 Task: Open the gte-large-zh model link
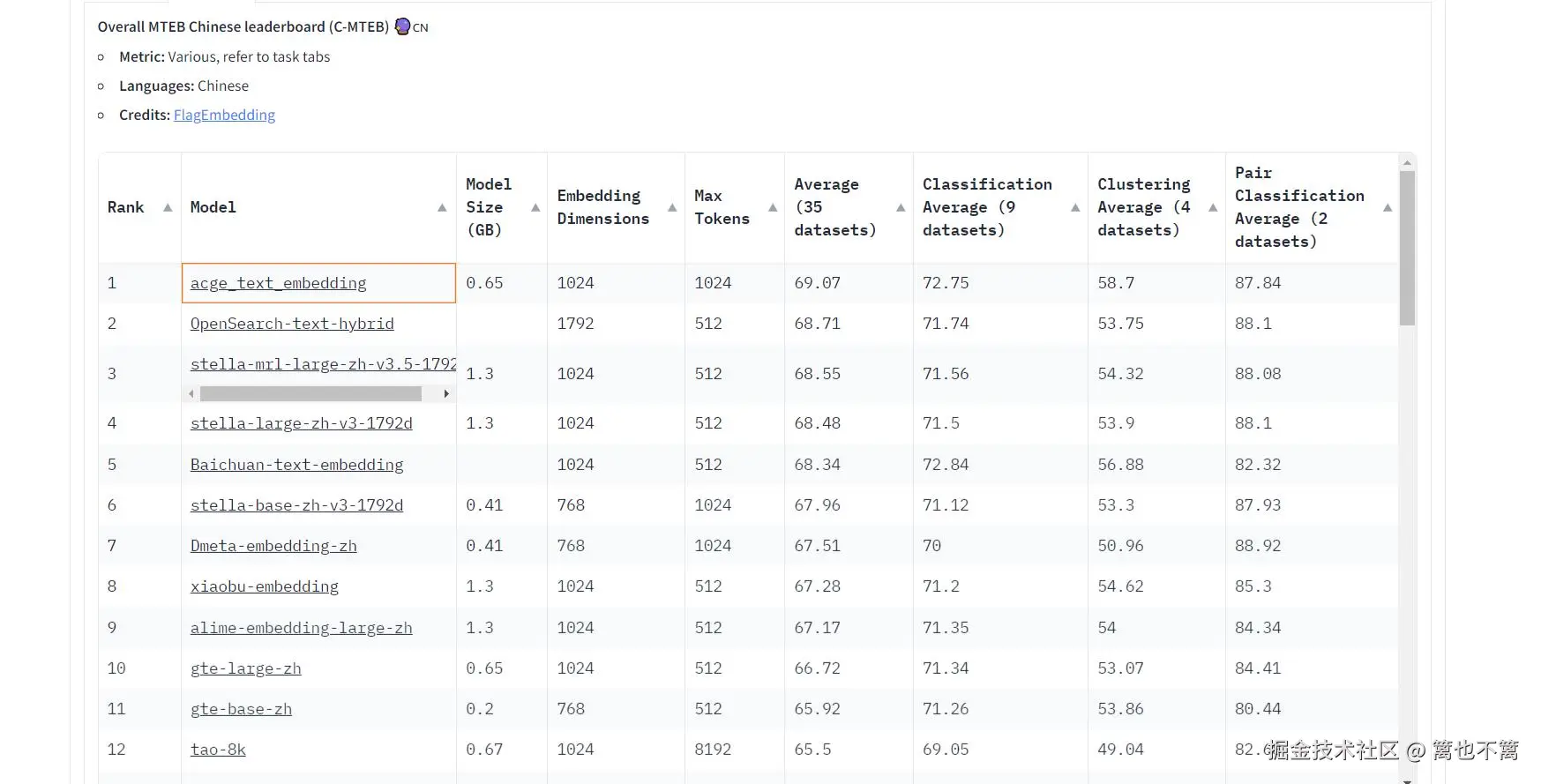(245, 668)
